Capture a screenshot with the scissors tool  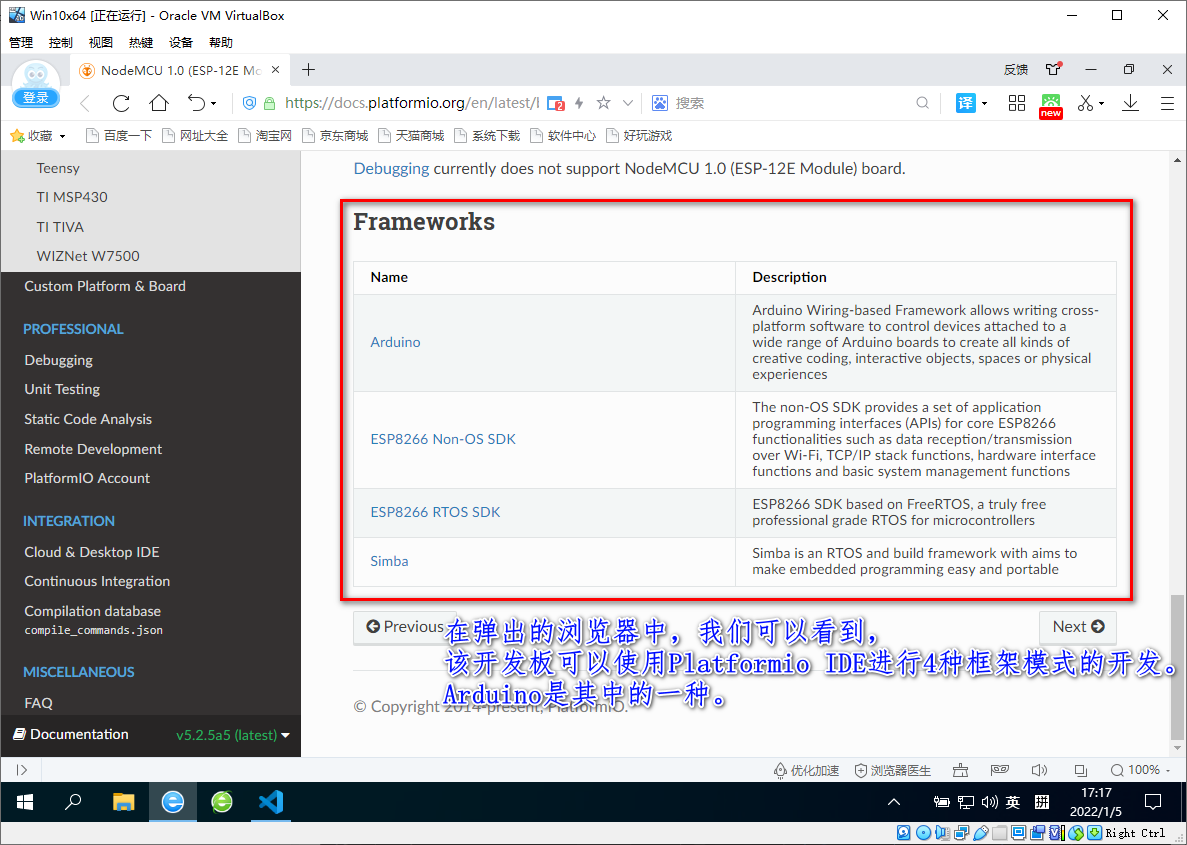(1085, 102)
